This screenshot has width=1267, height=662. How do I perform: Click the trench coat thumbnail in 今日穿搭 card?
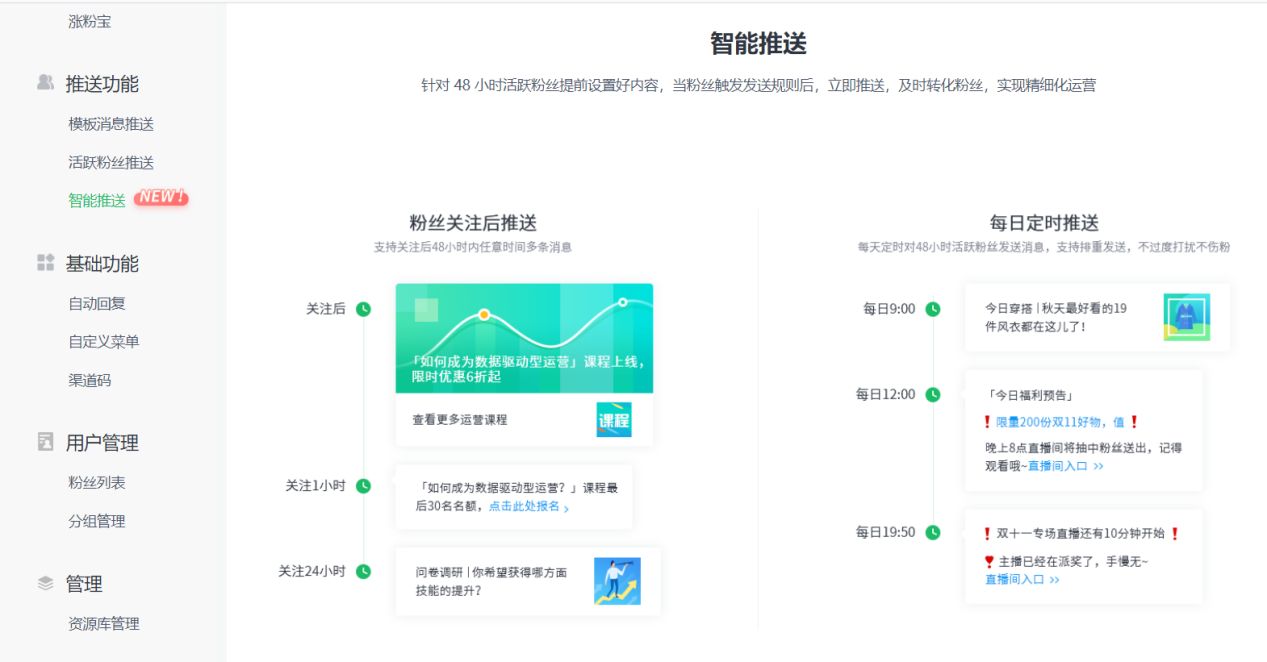[x=1187, y=317]
